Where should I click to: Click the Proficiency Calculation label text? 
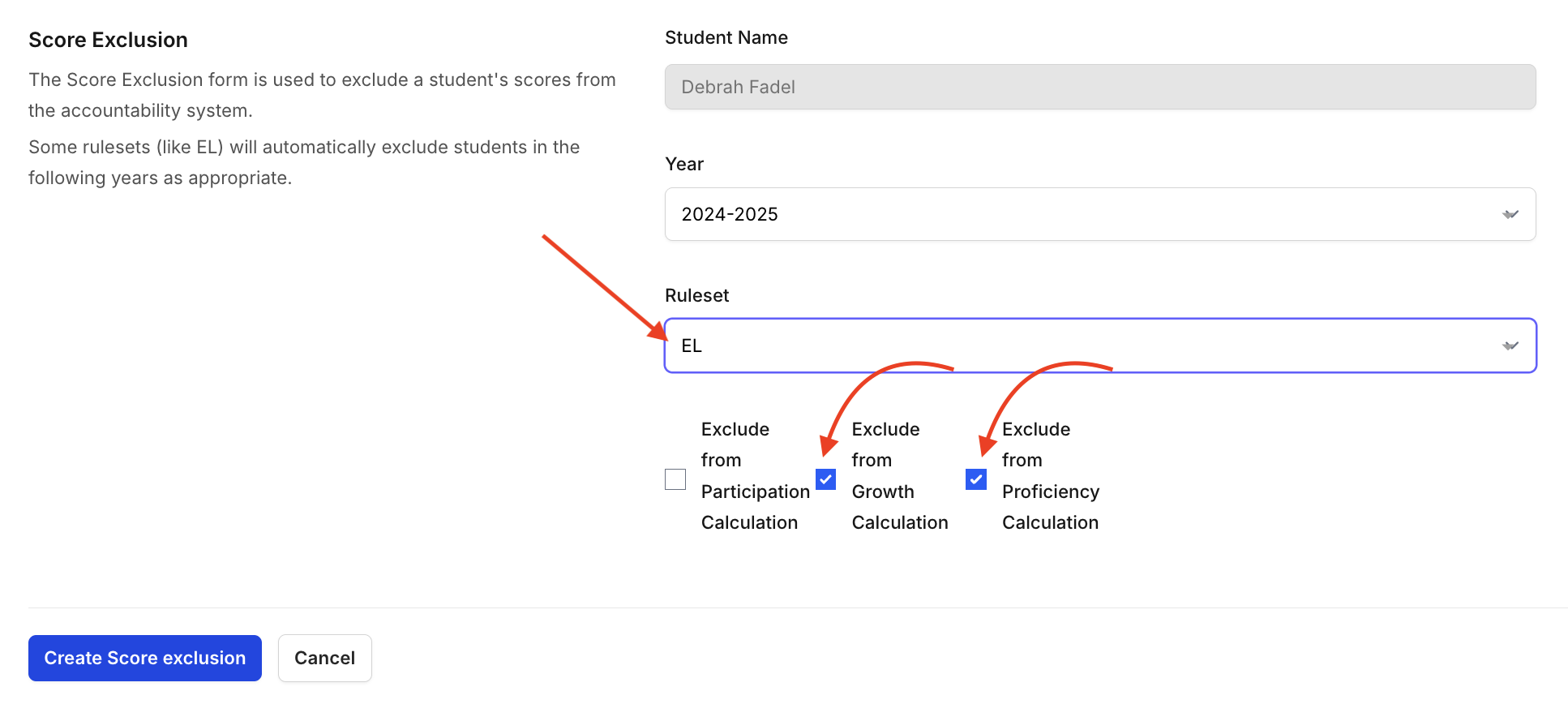click(x=1050, y=476)
